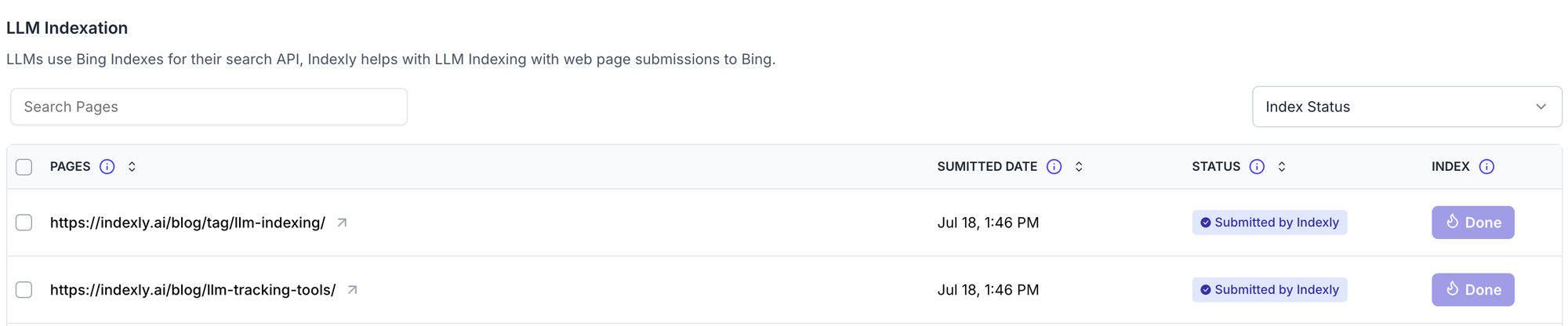Focus the Search Pages input field

click(209, 107)
